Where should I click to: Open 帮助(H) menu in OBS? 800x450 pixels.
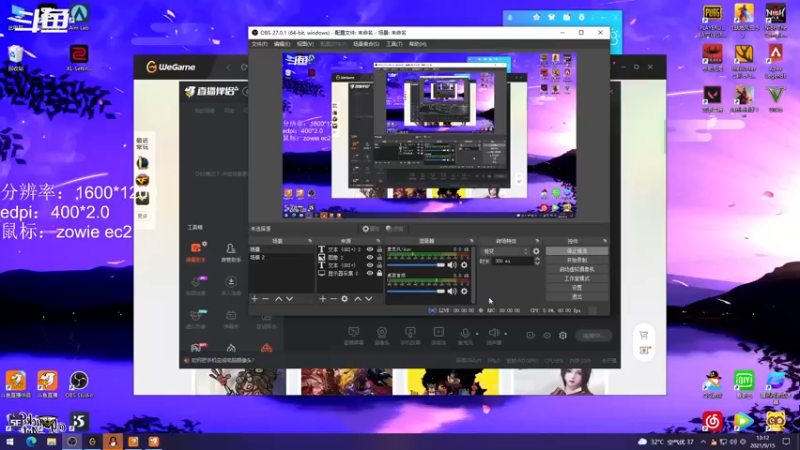[417, 44]
